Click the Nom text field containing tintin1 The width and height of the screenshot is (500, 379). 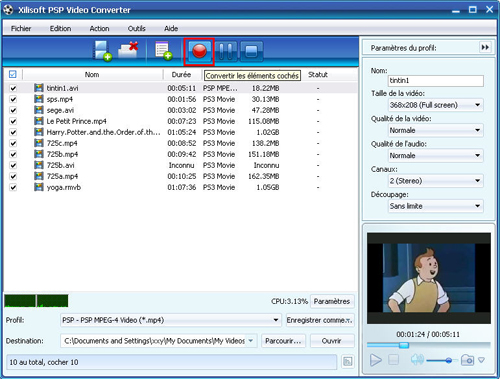pos(436,81)
